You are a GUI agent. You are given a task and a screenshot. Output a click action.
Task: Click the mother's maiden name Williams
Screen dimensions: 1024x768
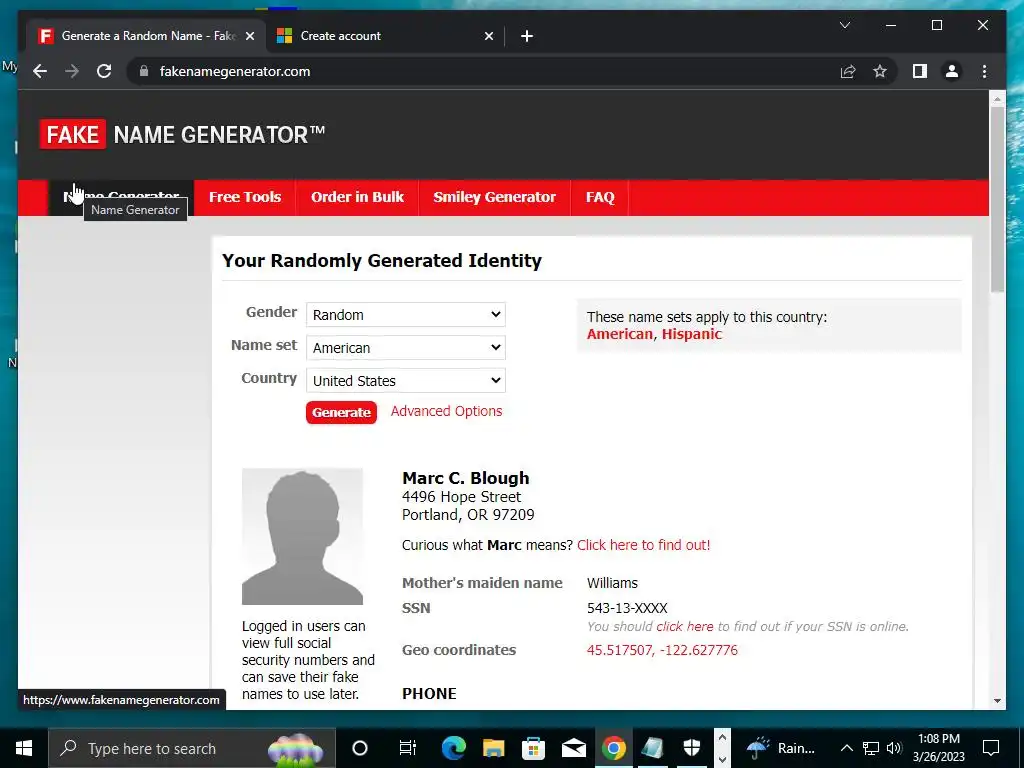click(x=612, y=583)
